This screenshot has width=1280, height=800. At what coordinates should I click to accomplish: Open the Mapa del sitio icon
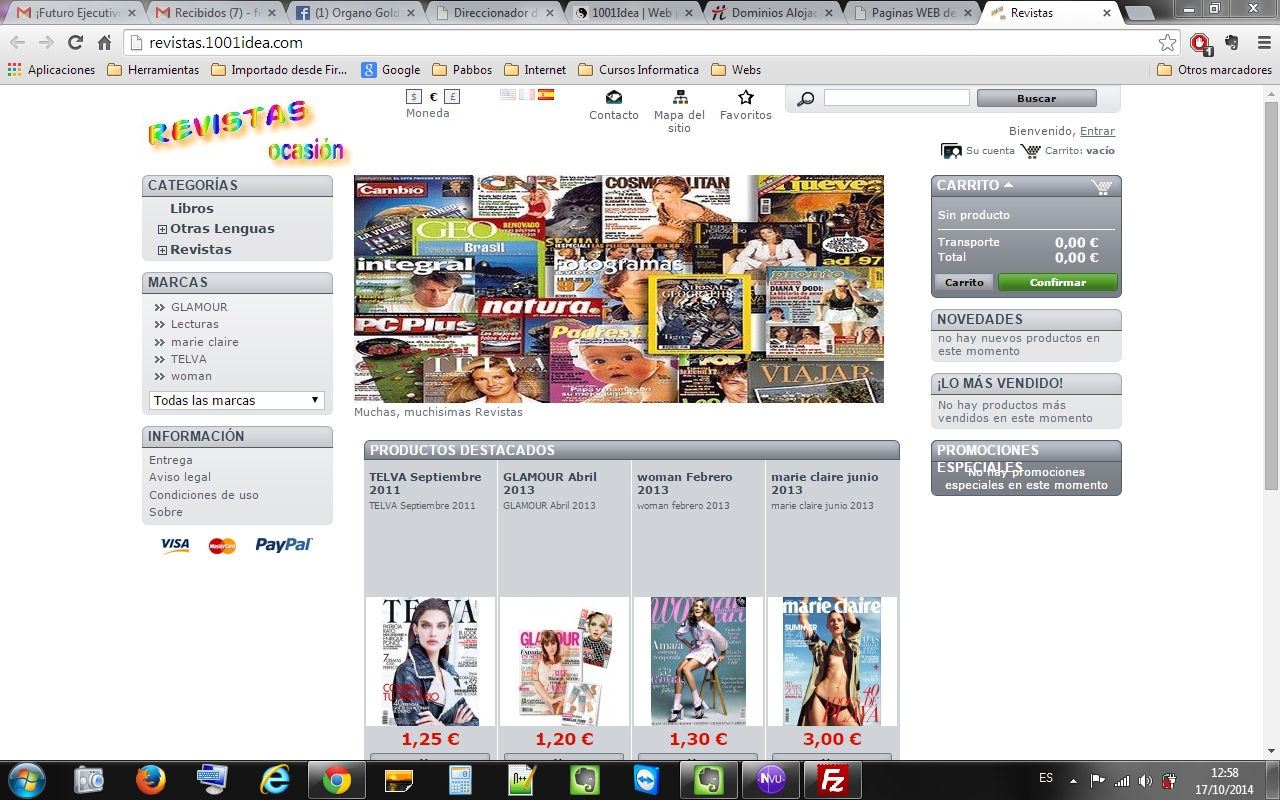pyautogui.click(x=680, y=97)
